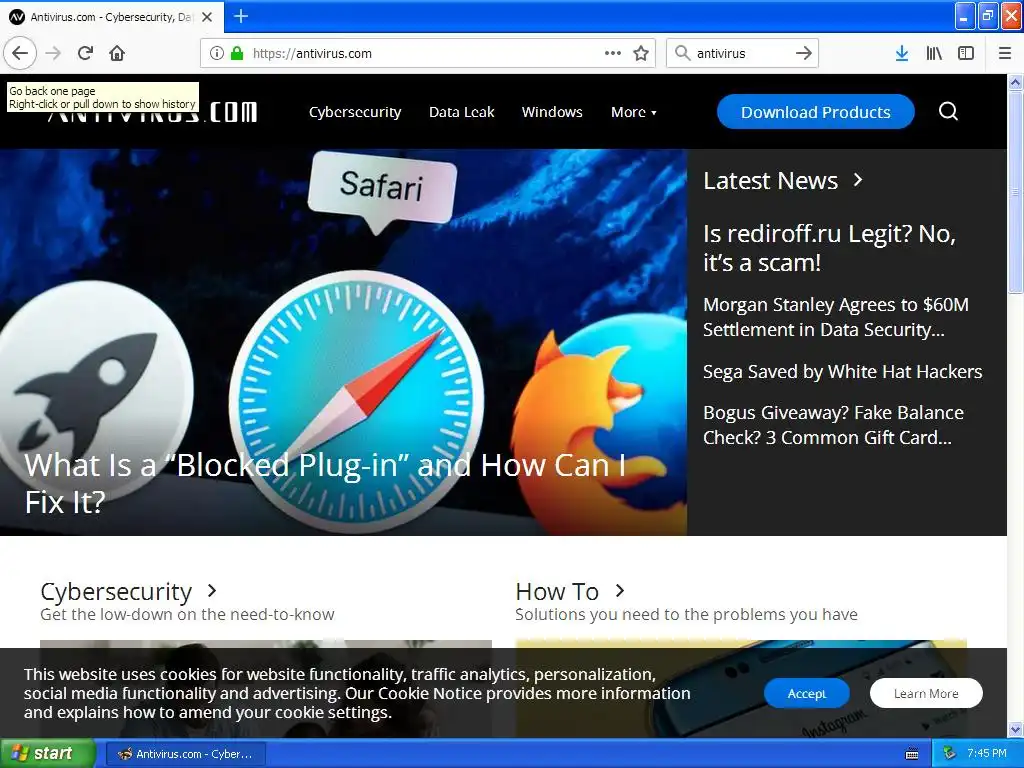The width and height of the screenshot is (1024, 768).
Task: Expand Latest News via its chevron
Action: coord(858,180)
